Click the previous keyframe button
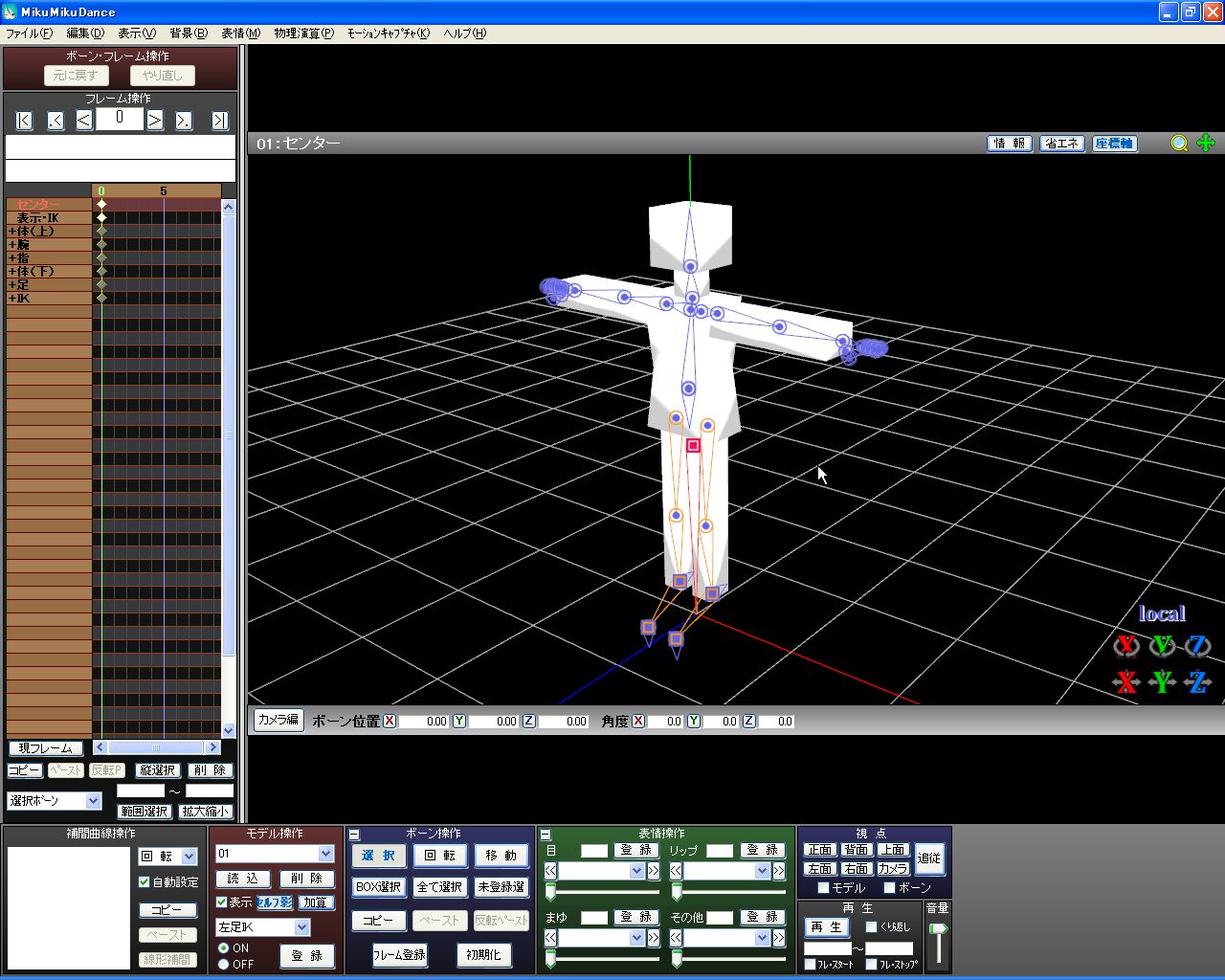The height and width of the screenshot is (980, 1225). tap(56, 121)
